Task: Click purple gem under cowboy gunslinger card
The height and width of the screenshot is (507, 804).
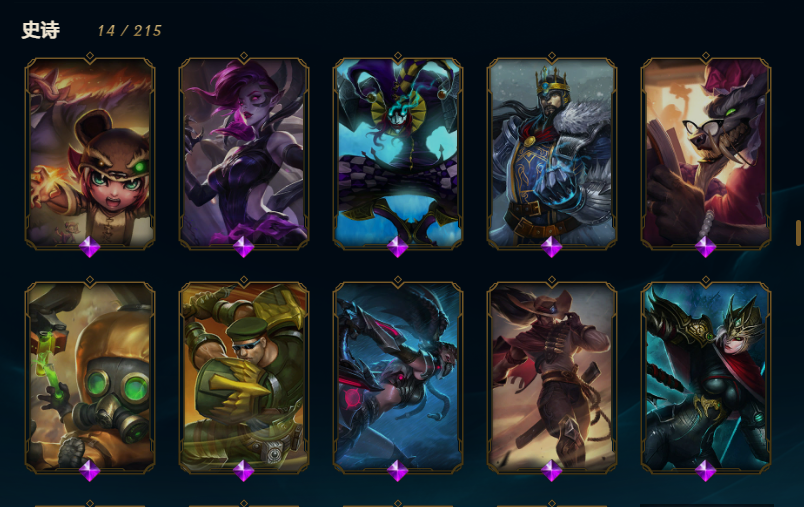Action: pyautogui.click(x=552, y=471)
